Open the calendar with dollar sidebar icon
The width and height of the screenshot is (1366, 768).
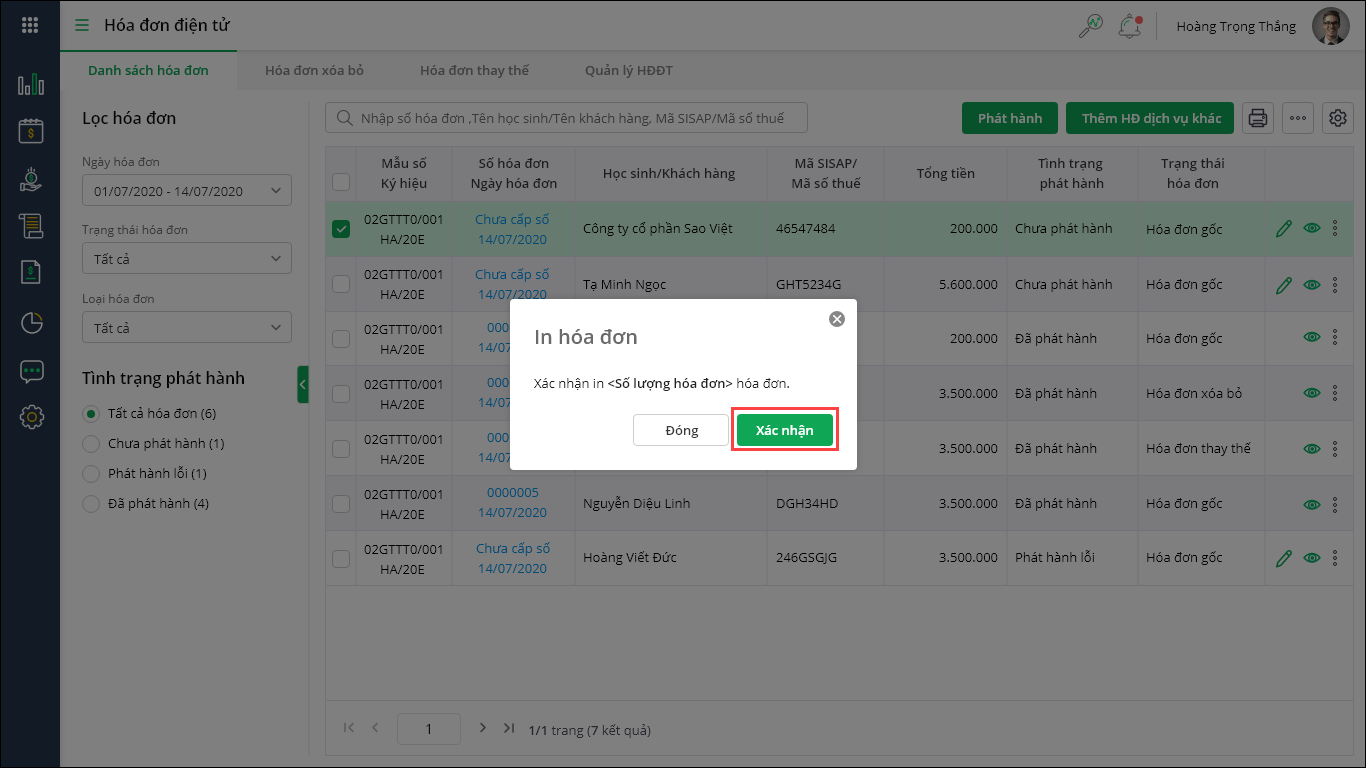(x=31, y=131)
